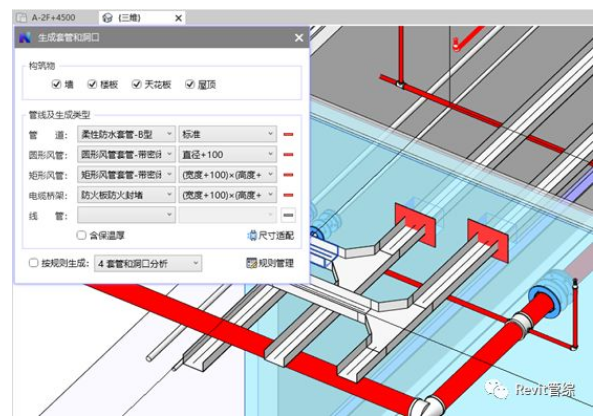The width and height of the screenshot is (603, 419).
Task: Click the 3D view cube icon on the (三维) tab
Action: coord(108,18)
